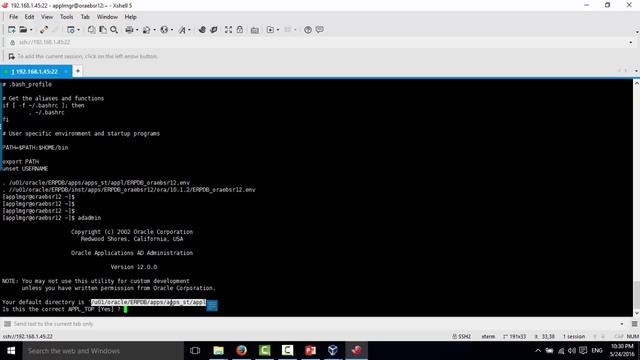This screenshot has width=640, height=360.
Task: Expand the Font dropdown arrow
Action: coord(189,30)
